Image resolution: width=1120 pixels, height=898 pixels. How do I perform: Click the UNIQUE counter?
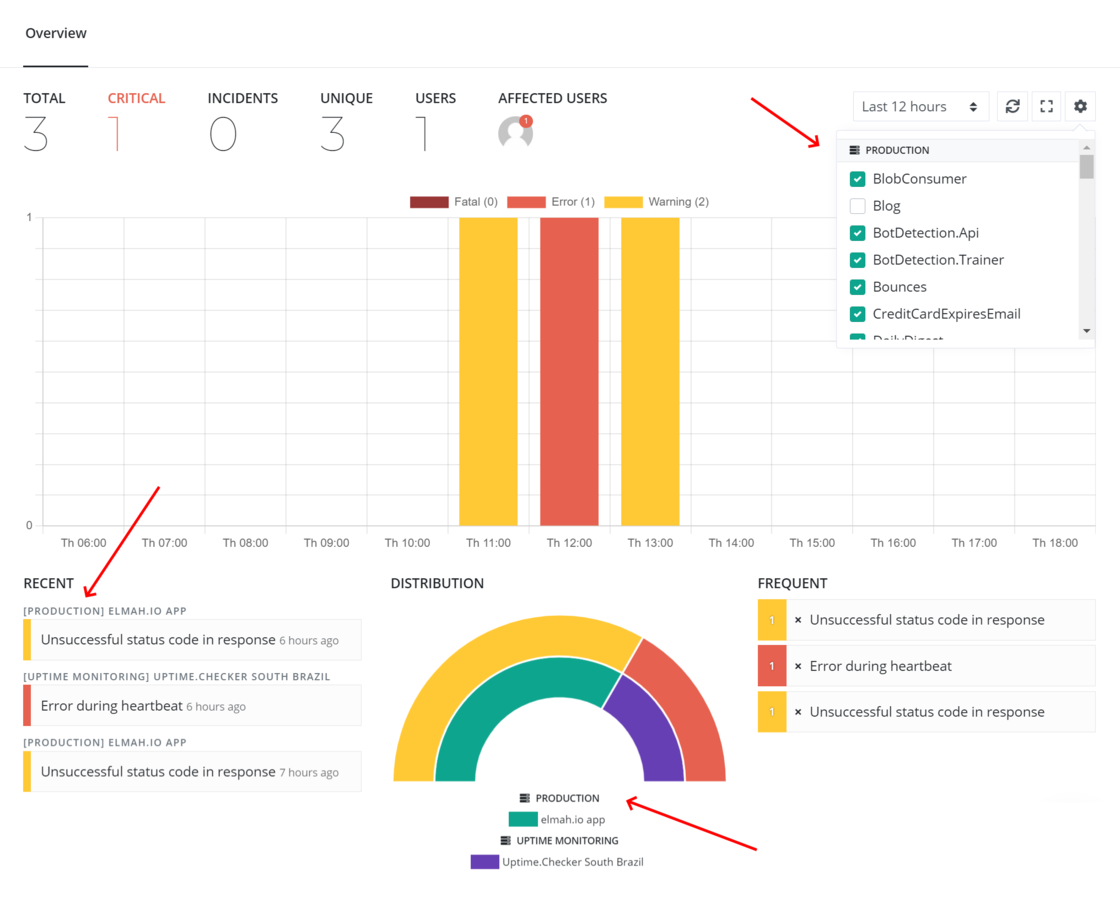pyautogui.click(x=346, y=122)
